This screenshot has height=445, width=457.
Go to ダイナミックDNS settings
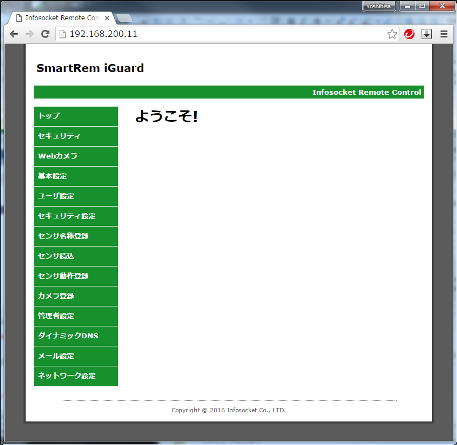tap(76, 336)
